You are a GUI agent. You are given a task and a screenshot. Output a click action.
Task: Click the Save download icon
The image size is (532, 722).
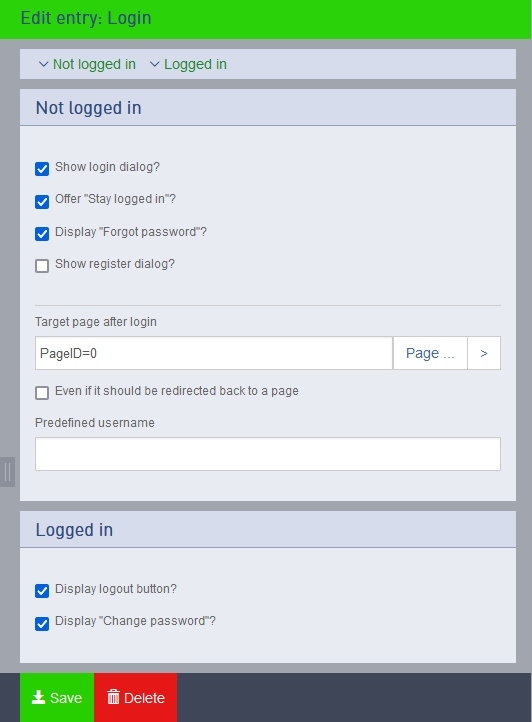[38, 697]
